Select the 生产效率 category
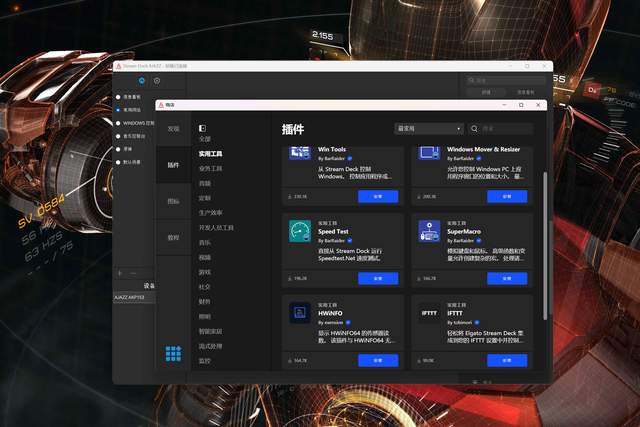The height and width of the screenshot is (427, 640). pyautogui.click(x=210, y=213)
